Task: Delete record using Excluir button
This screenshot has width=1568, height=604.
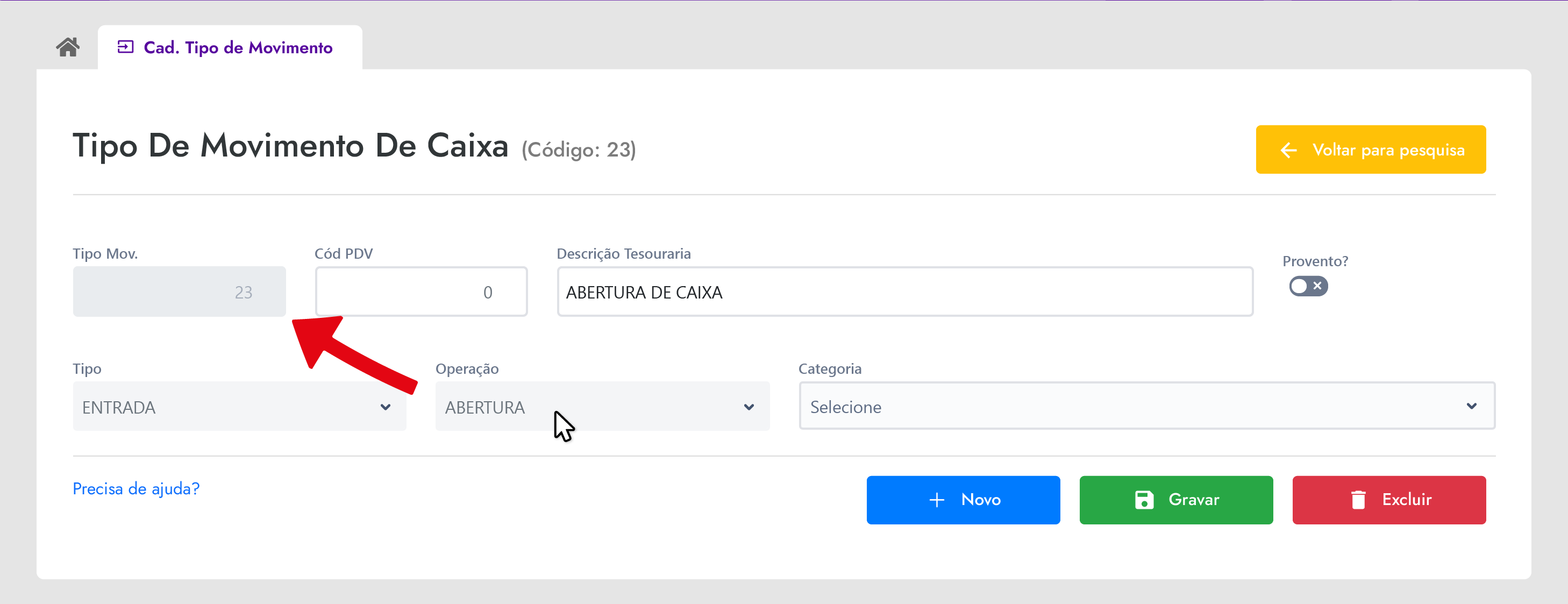Action: [x=1388, y=500]
